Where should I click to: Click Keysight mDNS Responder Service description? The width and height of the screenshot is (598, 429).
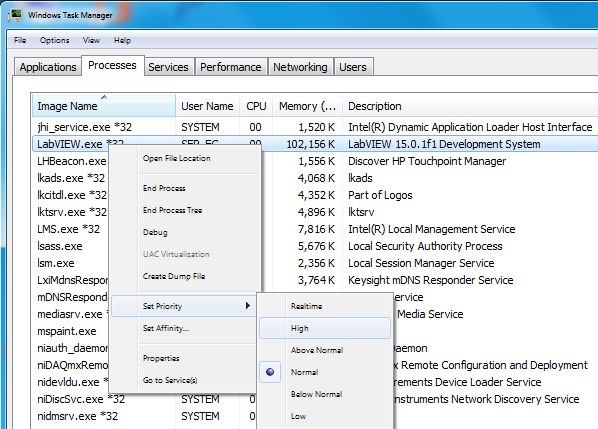pos(431,280)
